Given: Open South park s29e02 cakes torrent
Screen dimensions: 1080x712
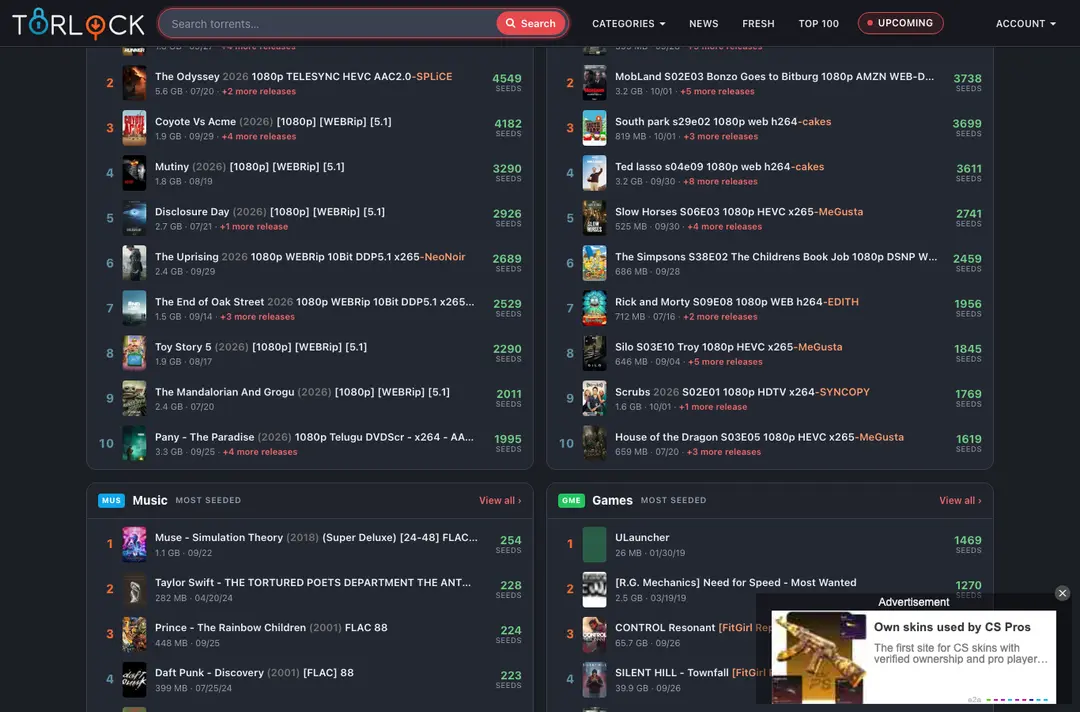Looking at the screenshot, I should [x=723, y=122].
